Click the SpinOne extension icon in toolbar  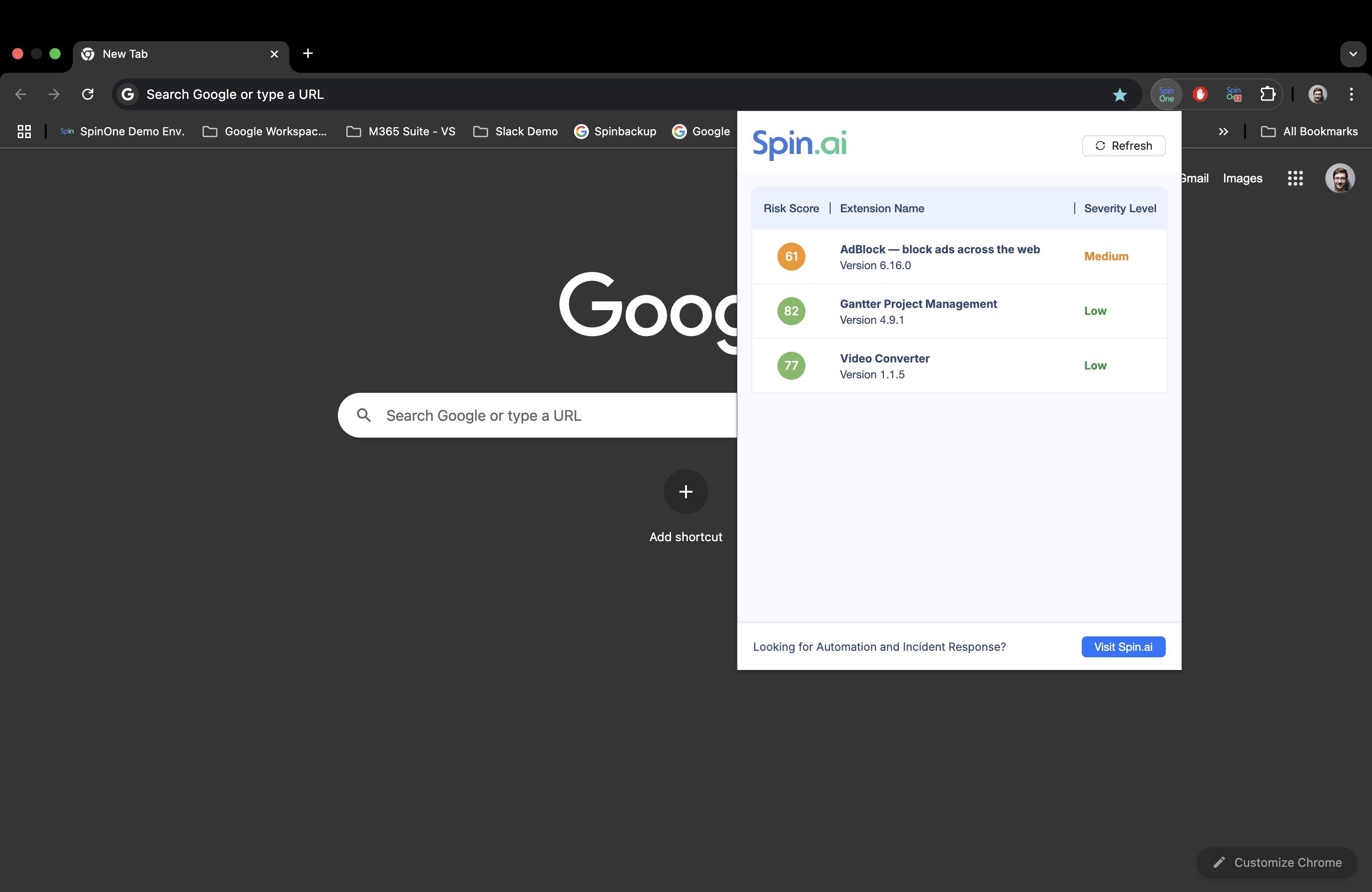coord(1166,94)
